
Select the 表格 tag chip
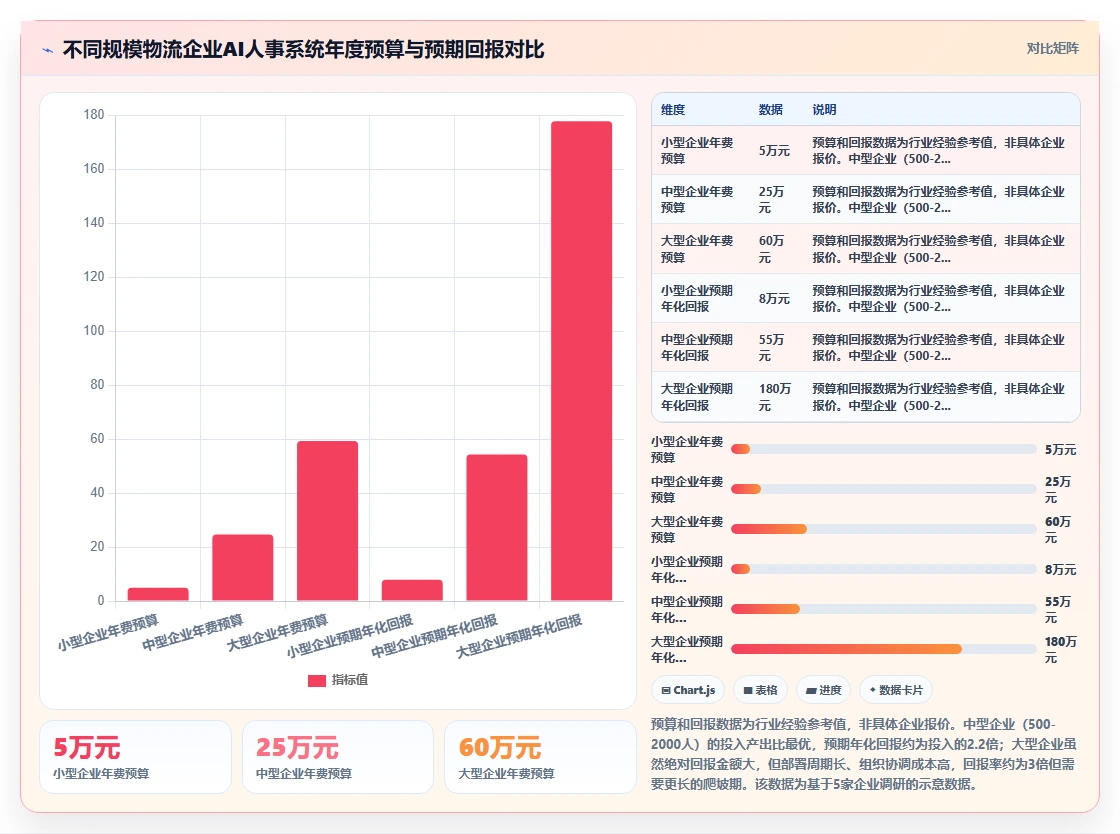(760, 690)
